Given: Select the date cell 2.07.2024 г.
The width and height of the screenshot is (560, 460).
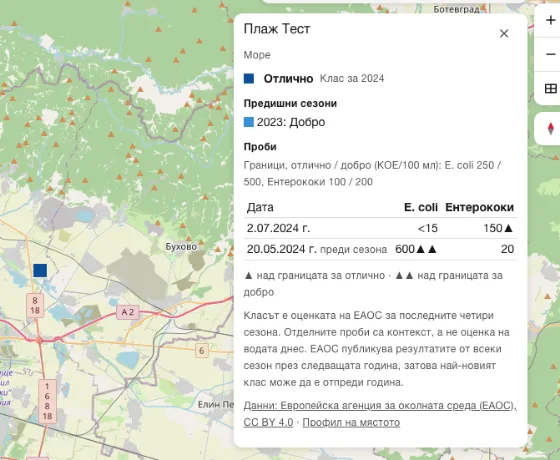Looking at the screenshot, I should click(279, 228).
